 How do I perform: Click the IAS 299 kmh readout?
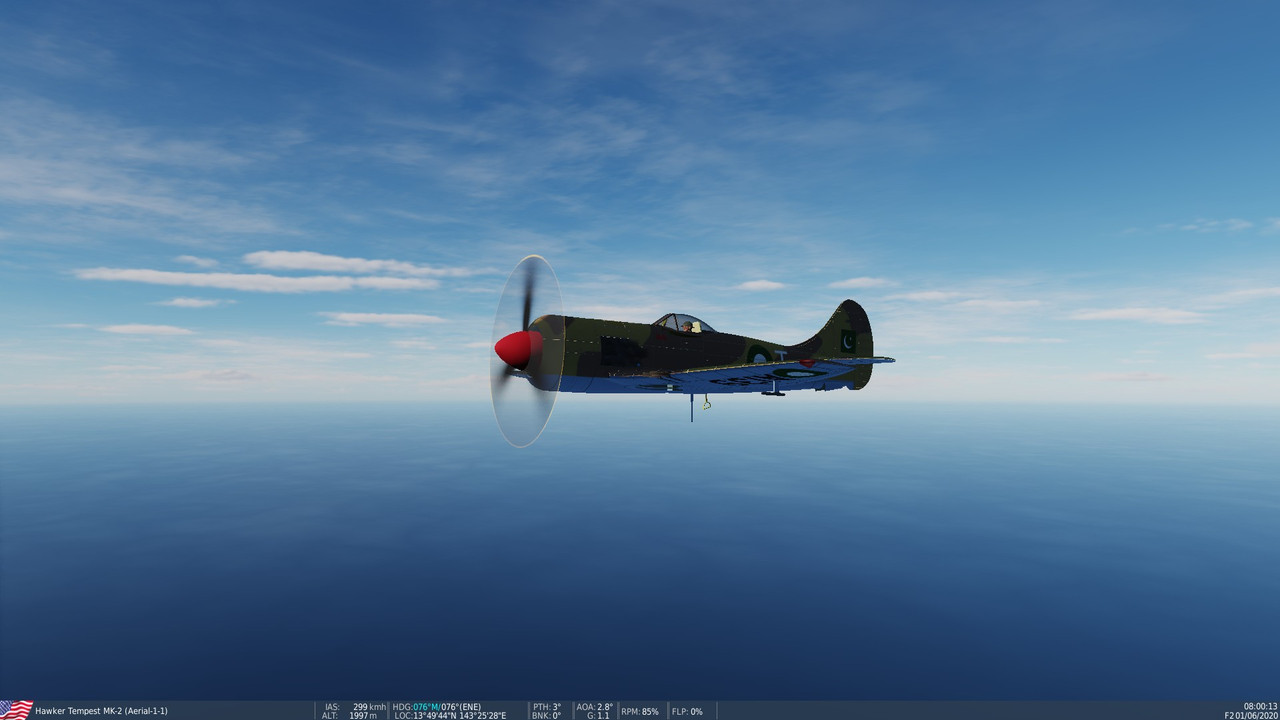point(355,707)
